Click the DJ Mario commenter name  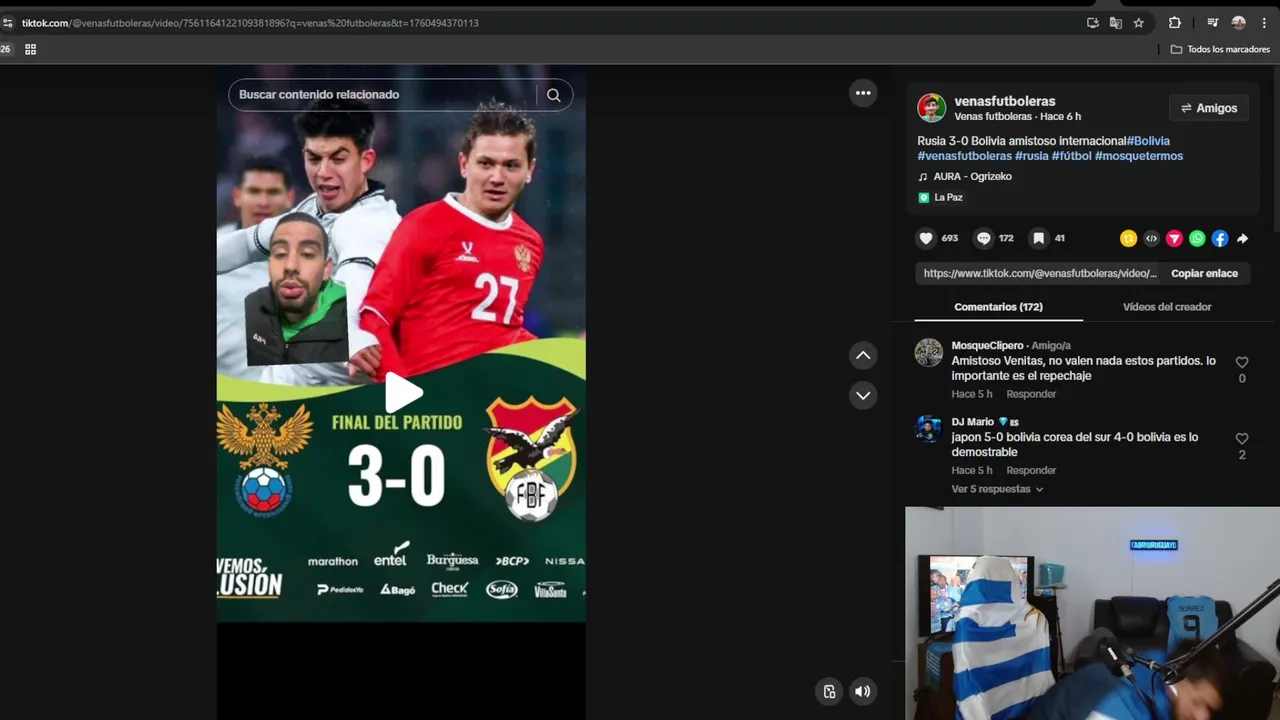pyautogui.click(x=972, y=422)
